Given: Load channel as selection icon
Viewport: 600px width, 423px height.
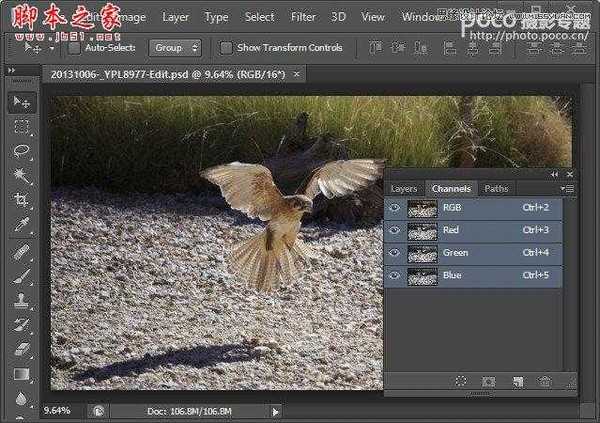Looking at the screenshot, I should pyautogui.click(x=461, y=381).
